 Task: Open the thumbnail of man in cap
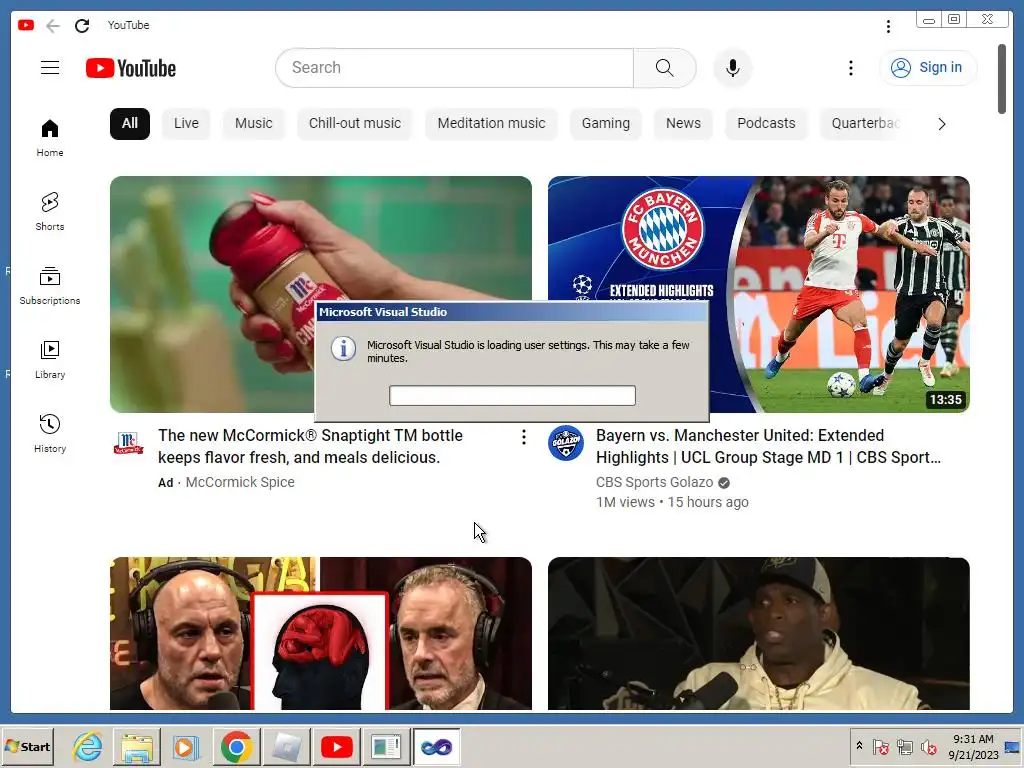coord(758,633)
